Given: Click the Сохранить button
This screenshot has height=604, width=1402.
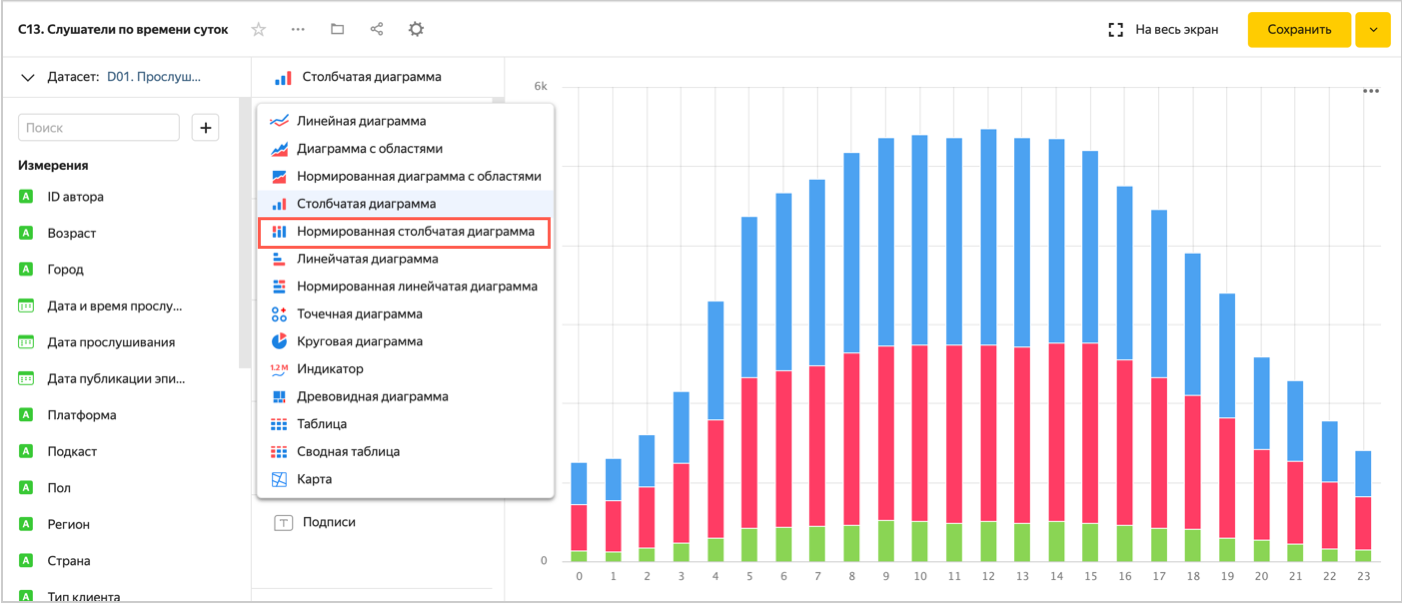Looking at the screenshot, I should point(1298,30).
